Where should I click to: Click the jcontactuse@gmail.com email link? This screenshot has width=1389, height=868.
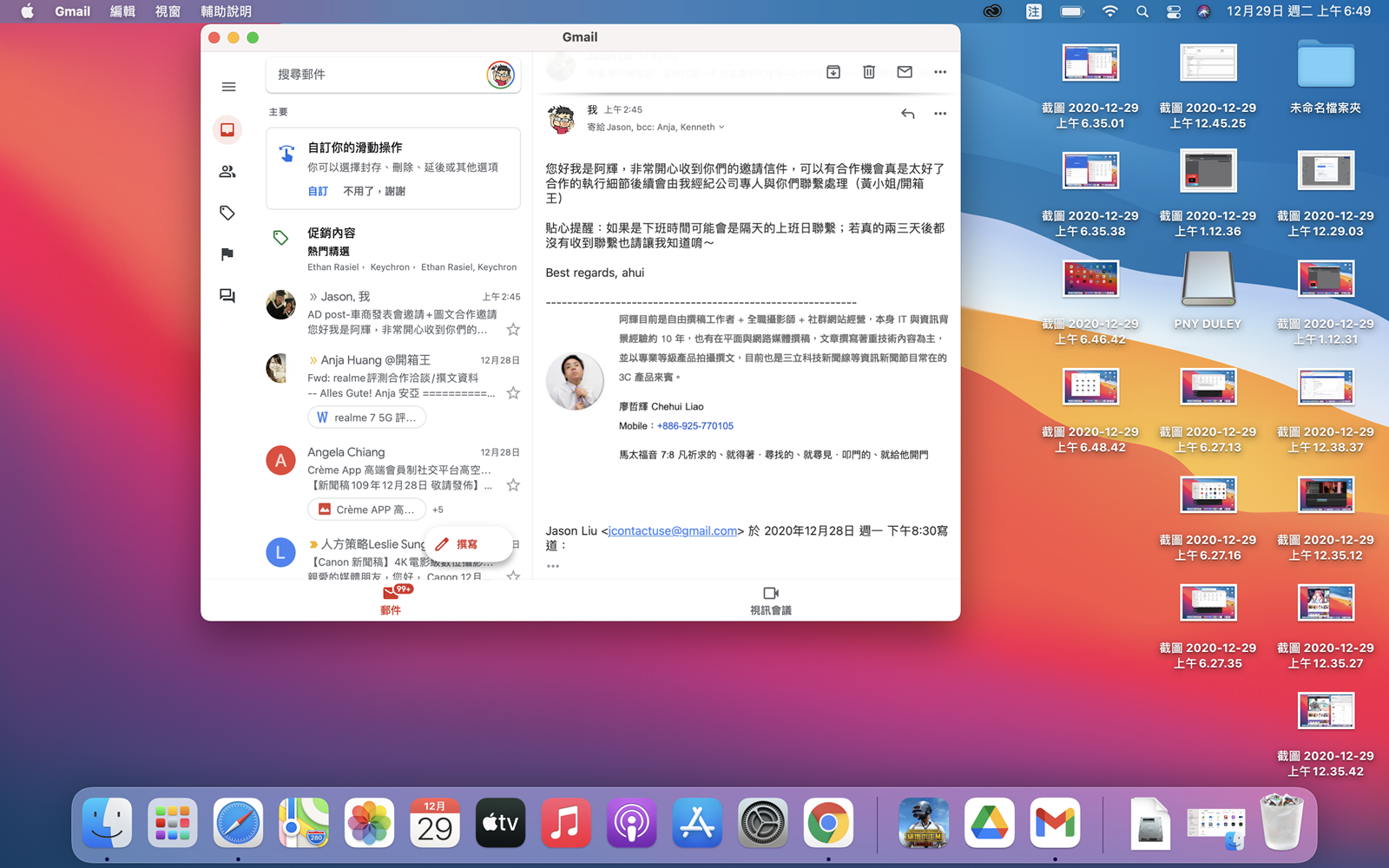point(672,530)
